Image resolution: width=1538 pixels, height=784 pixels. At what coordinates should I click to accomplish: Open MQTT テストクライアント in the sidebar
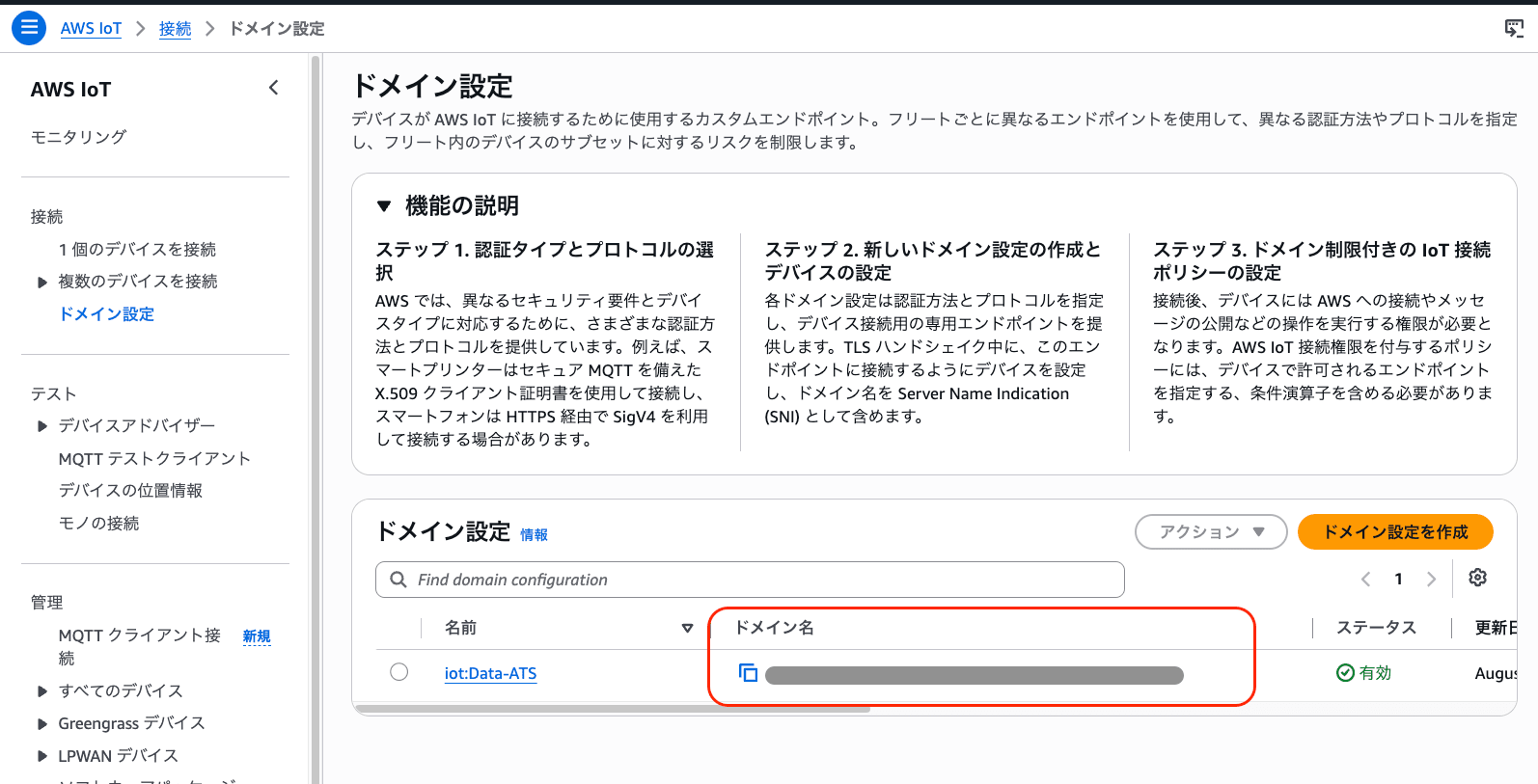pyautogui.click(x=154, y=458)
